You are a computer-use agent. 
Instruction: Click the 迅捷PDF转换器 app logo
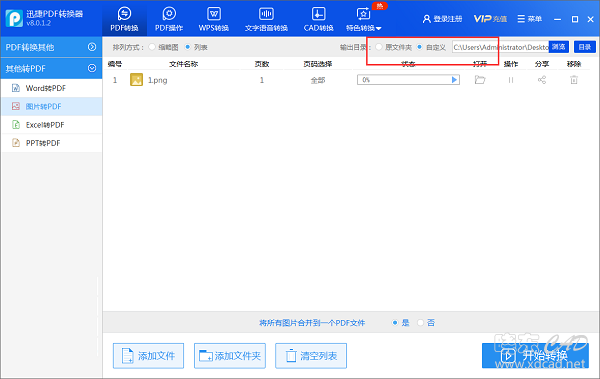click(x=14, y=18)
